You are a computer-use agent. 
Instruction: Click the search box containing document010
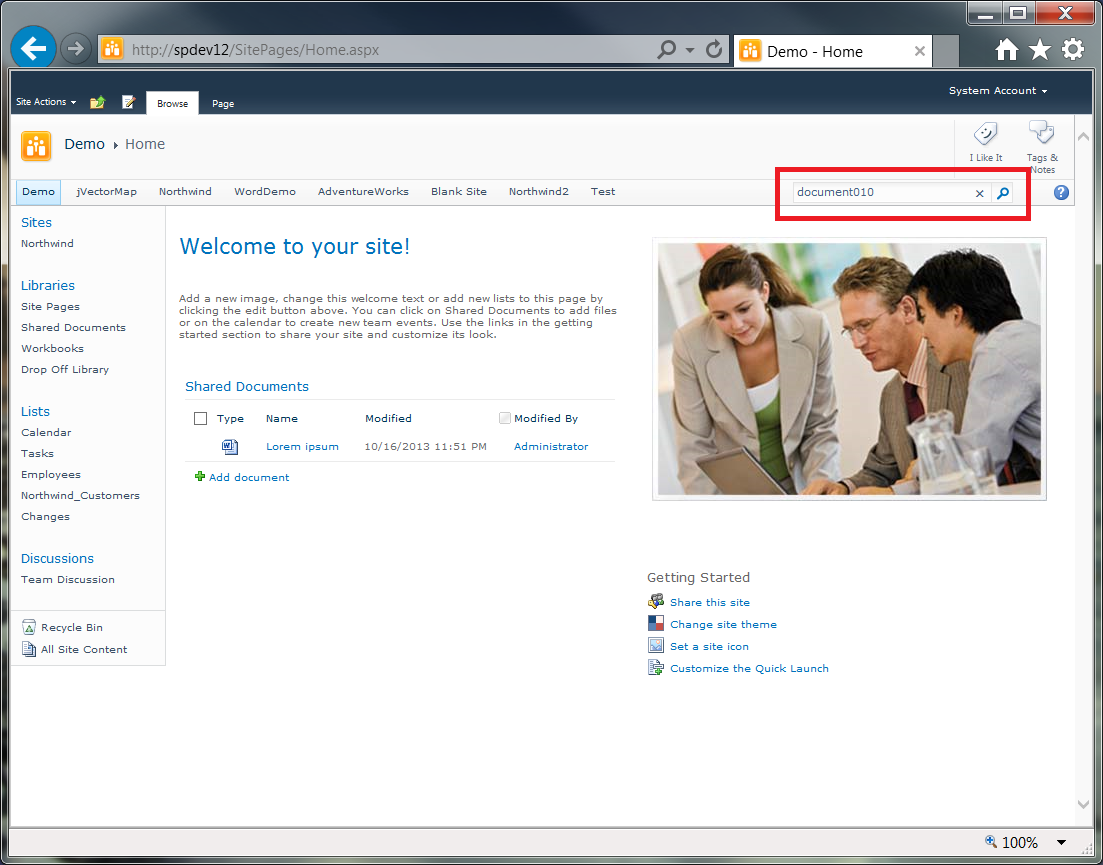point(882,193)
